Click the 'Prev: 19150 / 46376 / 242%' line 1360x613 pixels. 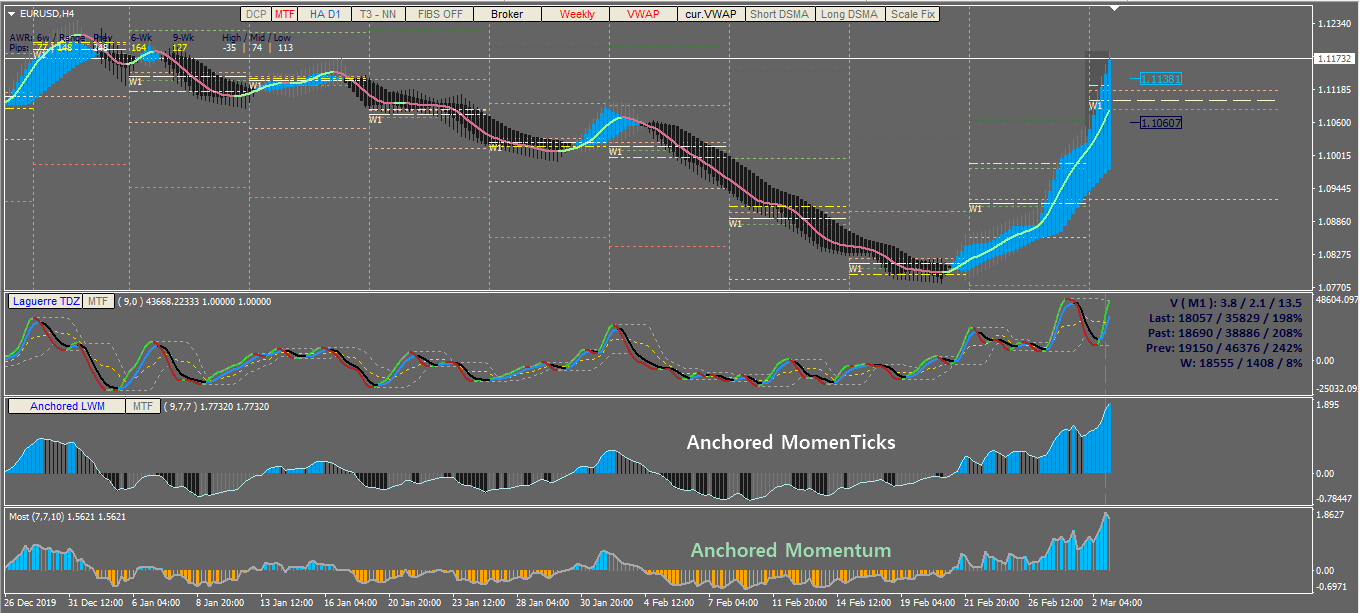[x=1226, y=349]
